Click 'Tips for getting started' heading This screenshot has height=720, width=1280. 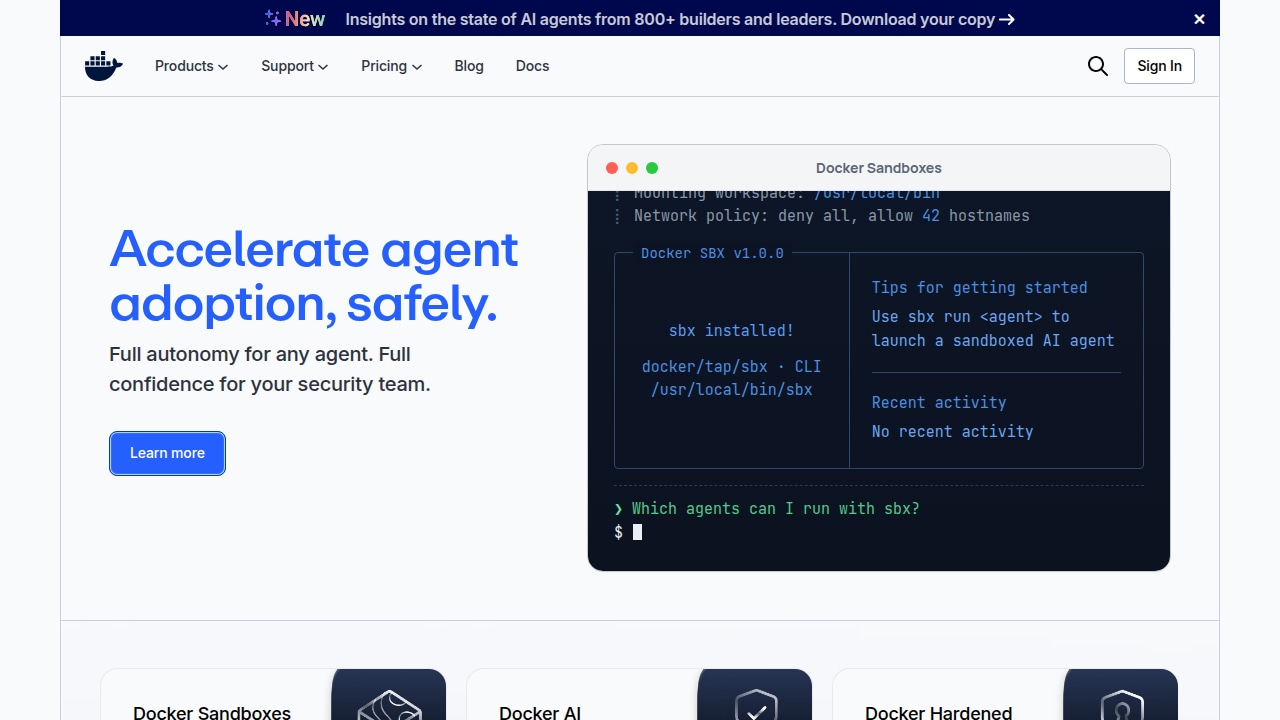pyautogui.click(x=979, y=287)
